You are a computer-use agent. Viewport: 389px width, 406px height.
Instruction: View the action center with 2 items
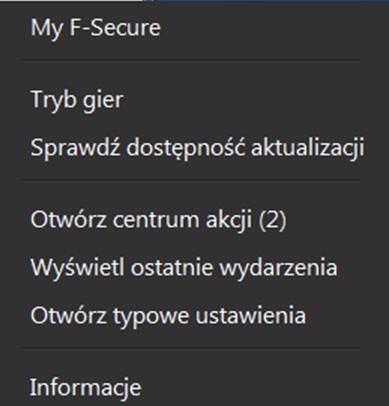158,220
